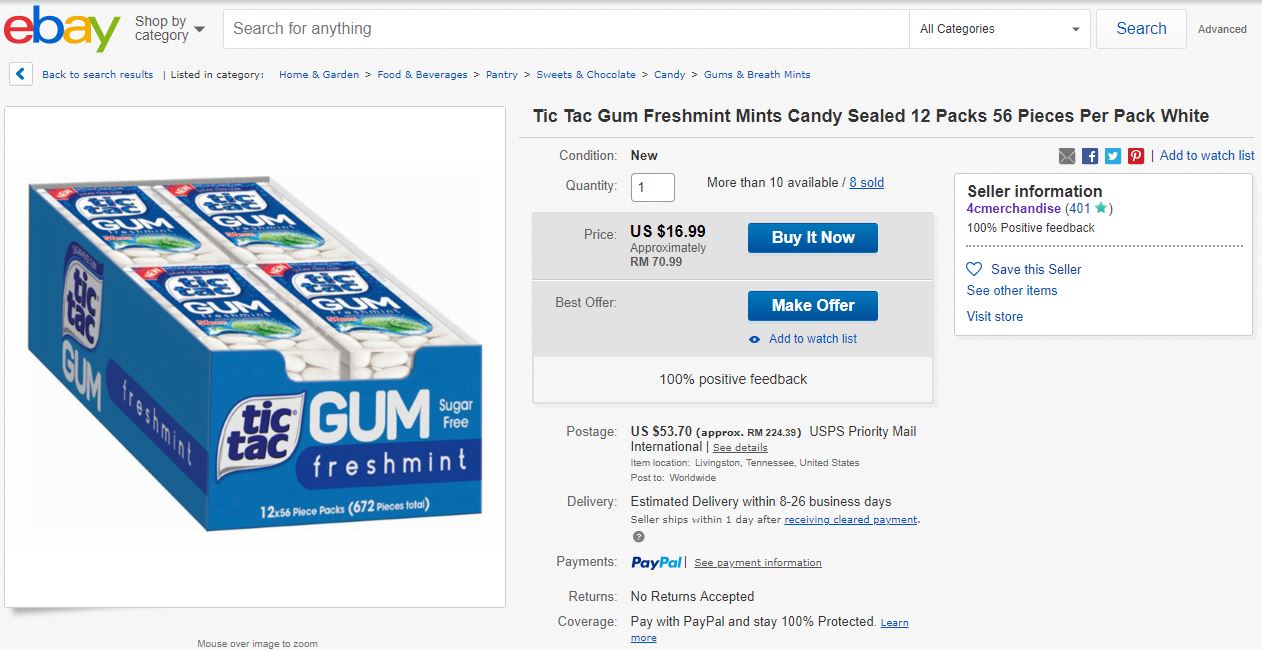The width and height of the screenshot is (1262, 650).
Task: Share listing on Twitter
Action: click(x=1113, y=156)
